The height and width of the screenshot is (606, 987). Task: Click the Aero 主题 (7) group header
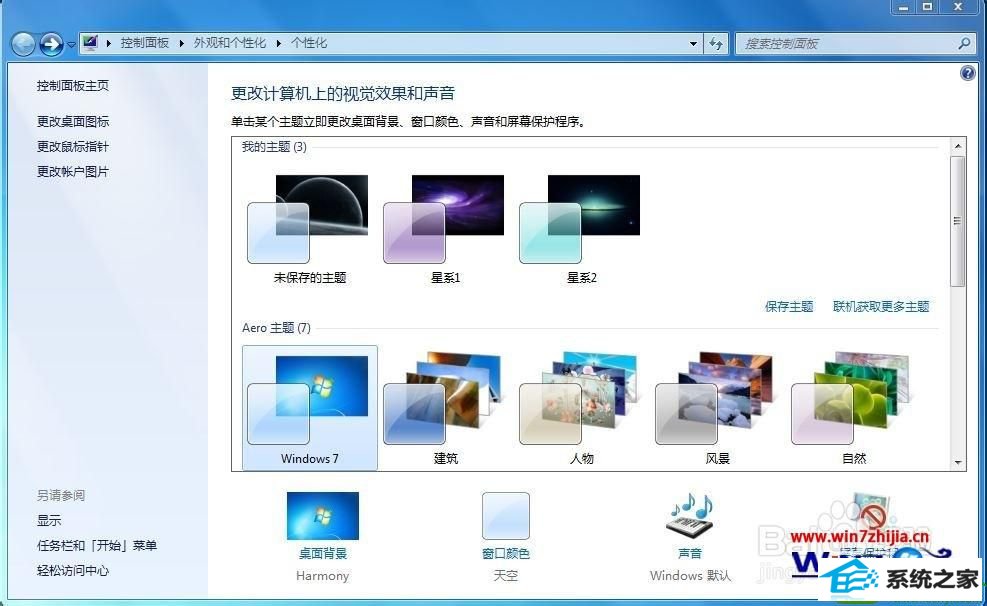(276, 328)
